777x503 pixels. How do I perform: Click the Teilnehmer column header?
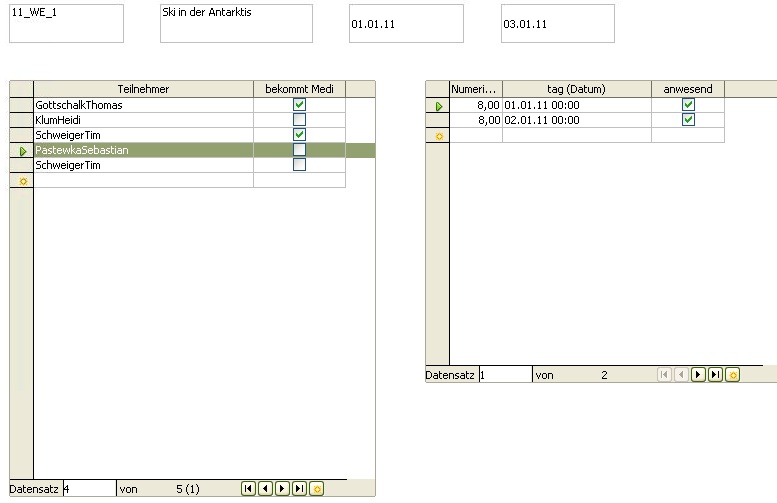pyautogui.click(x=143, y=89)
